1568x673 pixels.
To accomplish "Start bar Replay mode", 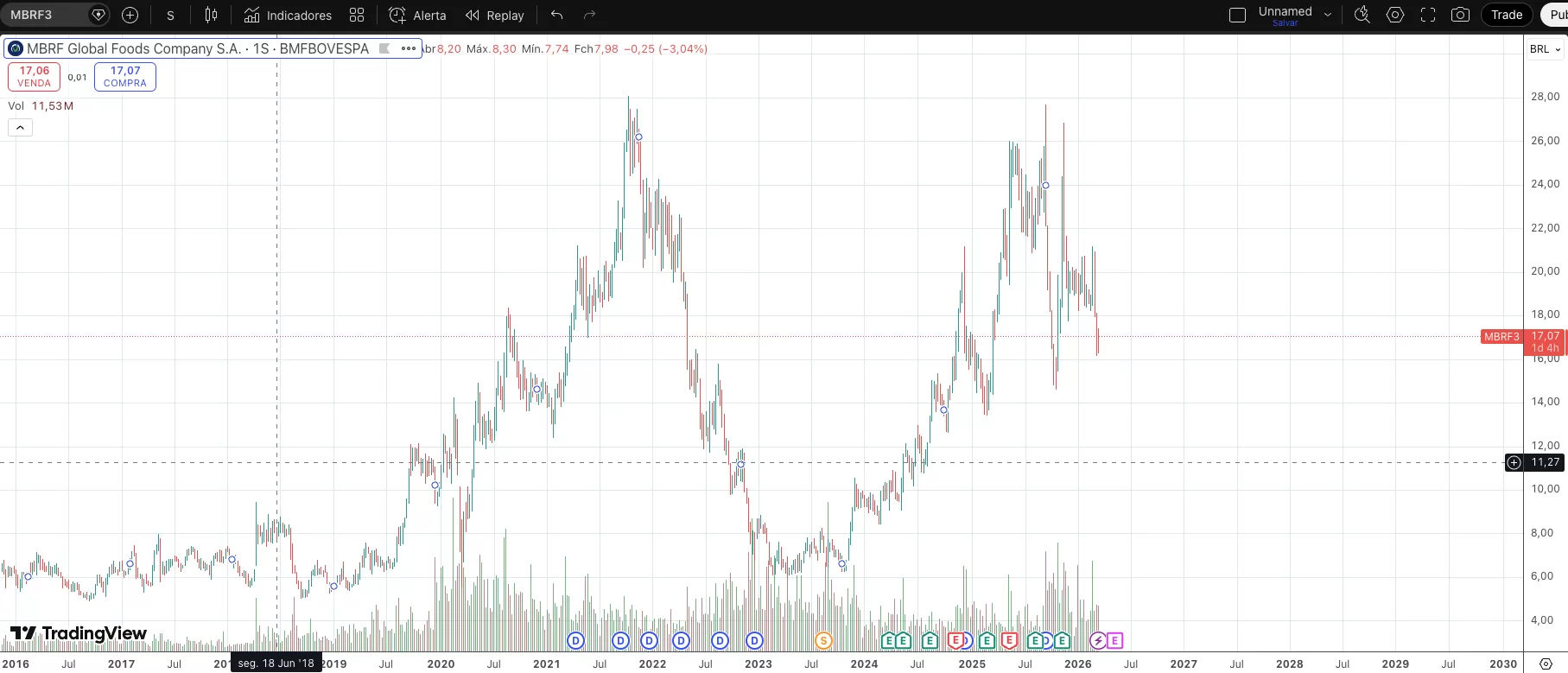I will pyautogui.click(x=495, y=16).
